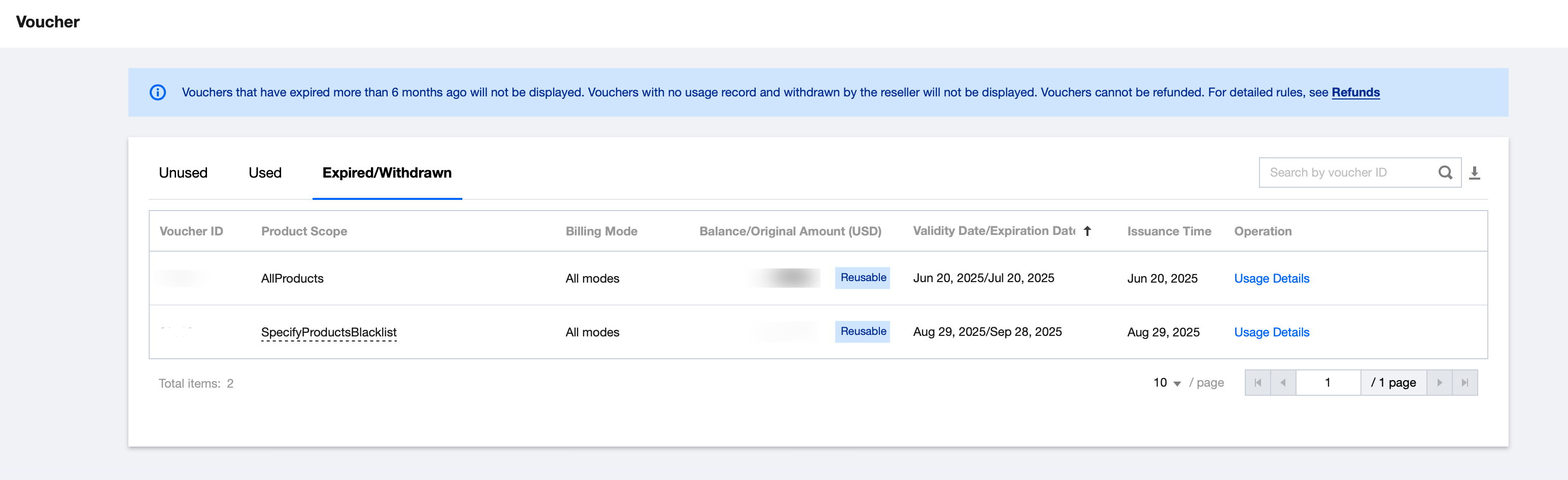
Task: Switch to the Unused tab
Action: tap(183, 173)
